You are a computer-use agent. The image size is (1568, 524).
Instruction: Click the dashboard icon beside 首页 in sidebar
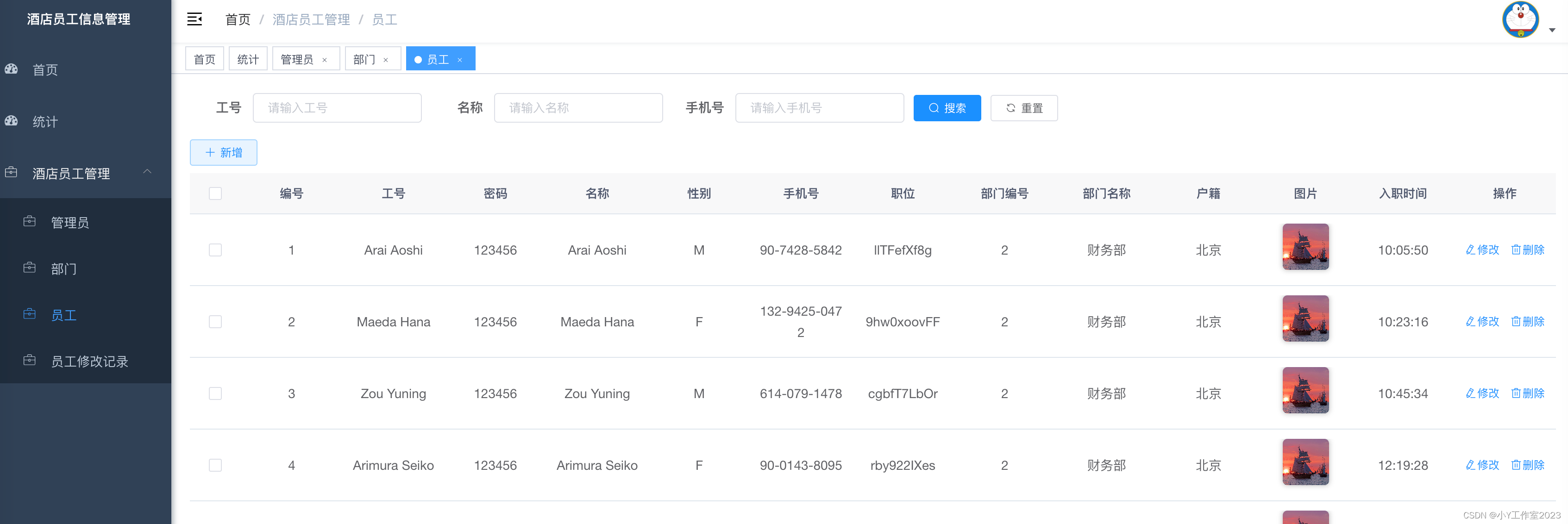click(x=12, y=69)
